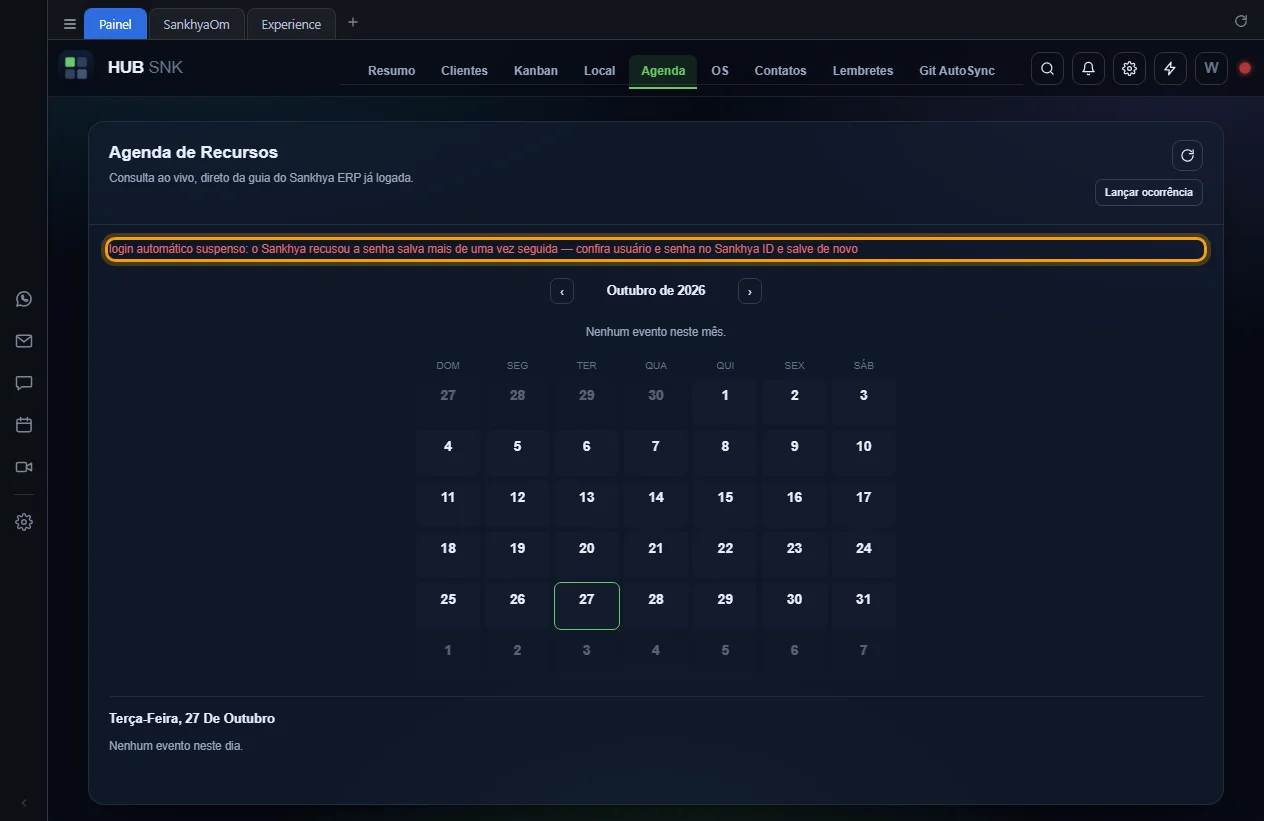
Task: Click the Nenhum evento neste dia text
Action: (176, 746)
